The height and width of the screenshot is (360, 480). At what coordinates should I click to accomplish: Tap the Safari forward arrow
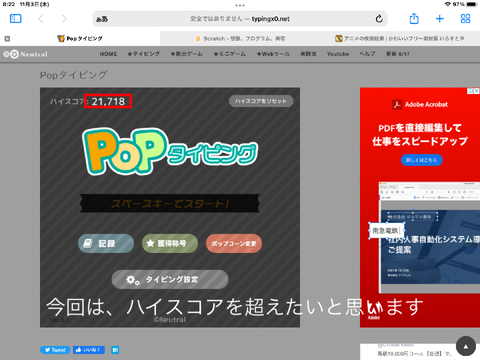point(64,19)
